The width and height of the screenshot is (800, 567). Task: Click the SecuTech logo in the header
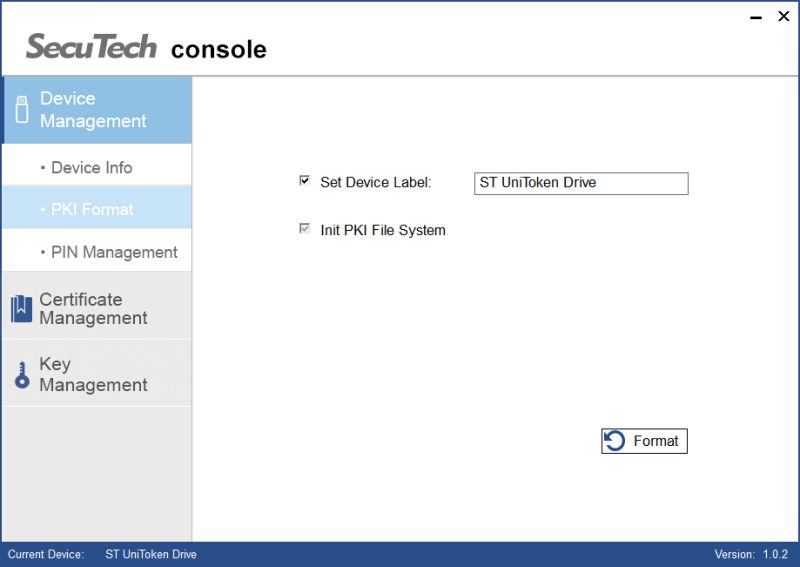coord(91,46)
